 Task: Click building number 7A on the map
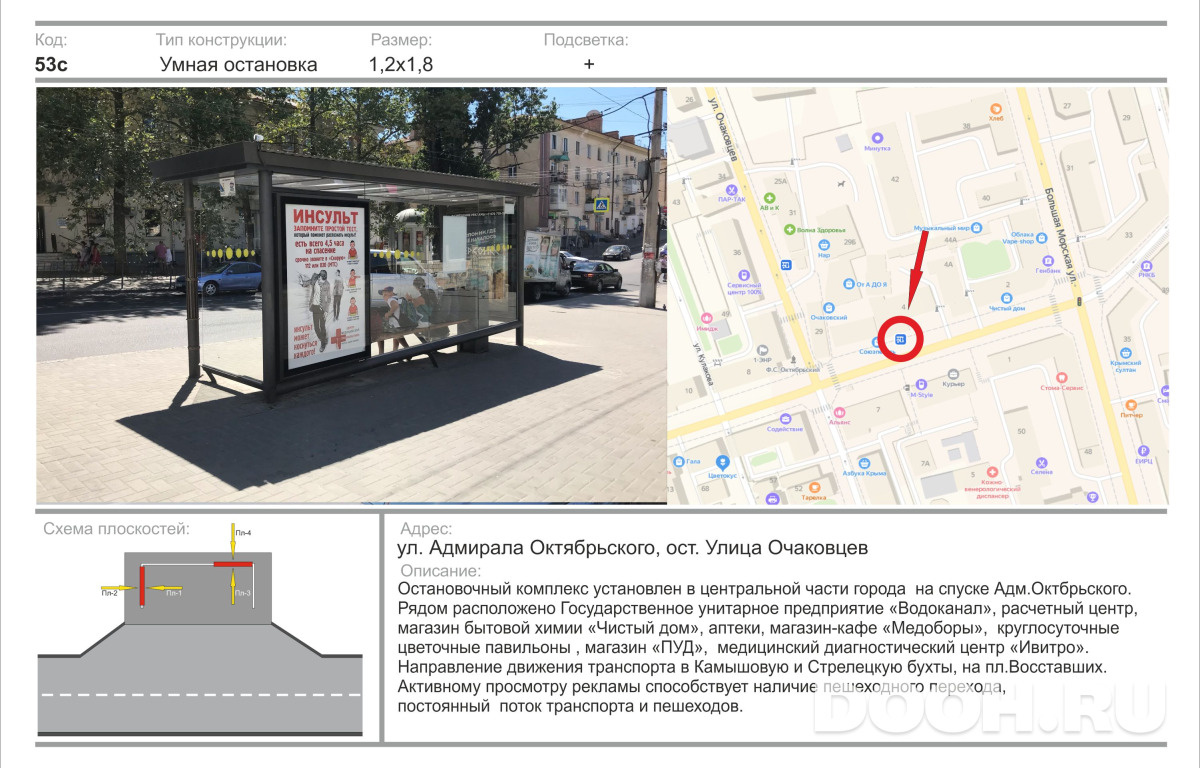pyautogui.click(x=926, y=463)
